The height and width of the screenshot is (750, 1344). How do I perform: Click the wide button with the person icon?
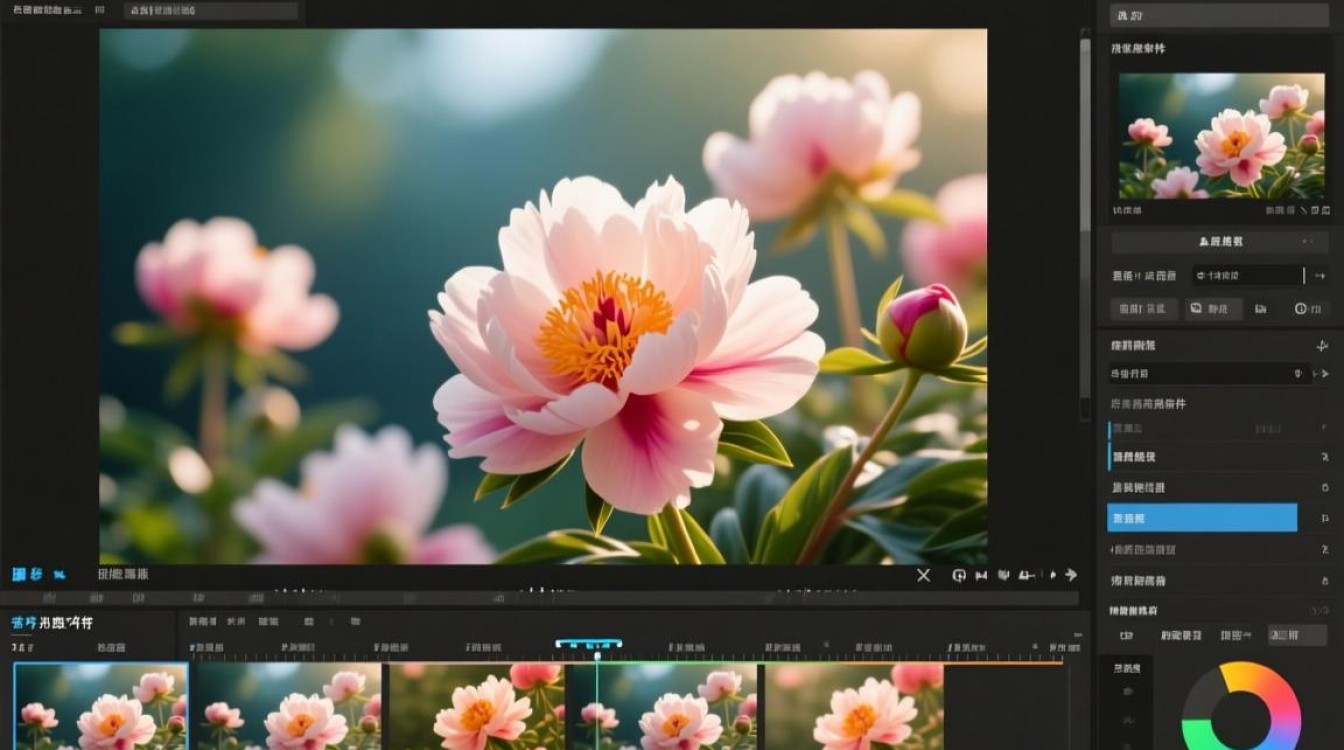[1219, 242]
